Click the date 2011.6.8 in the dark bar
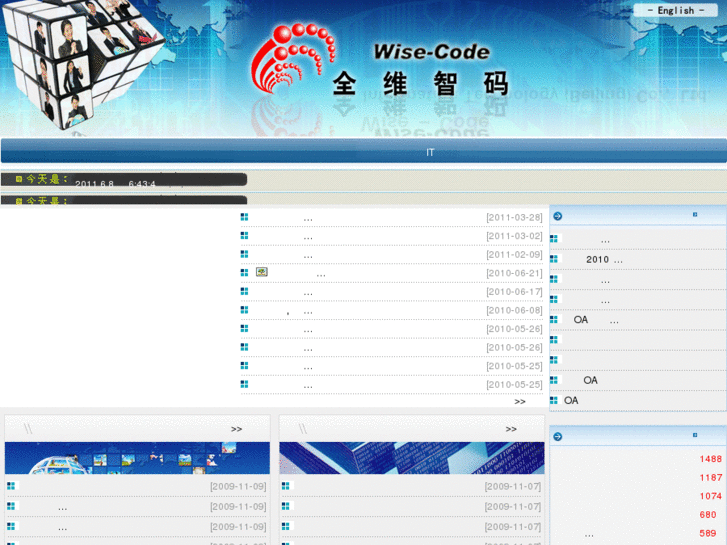Viewport: 727px width, 545px height. point(94,184)
